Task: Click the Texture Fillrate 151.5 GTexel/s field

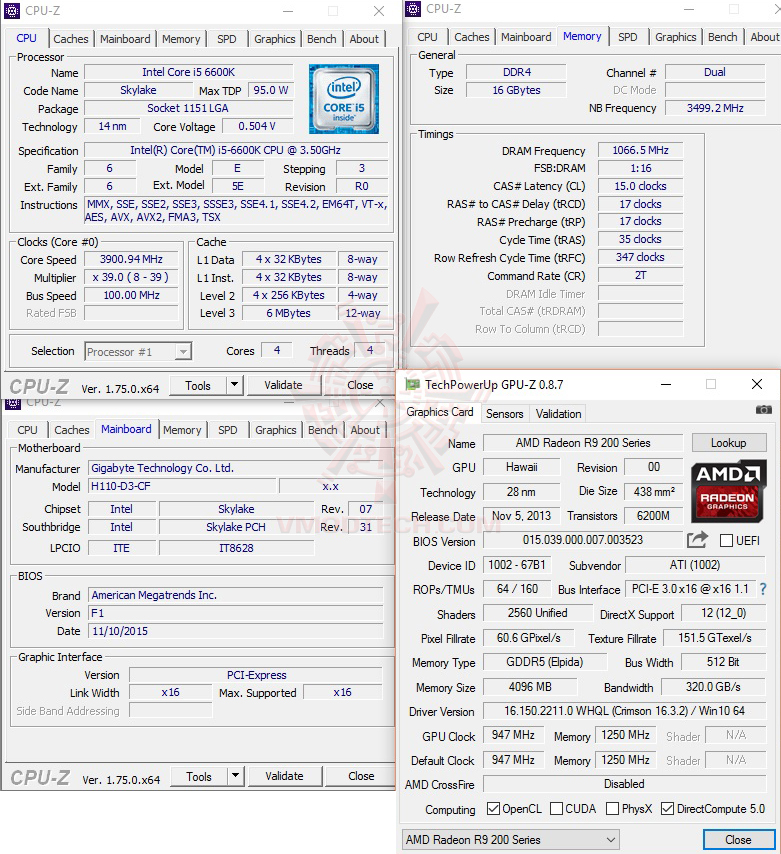Action: 715,637
